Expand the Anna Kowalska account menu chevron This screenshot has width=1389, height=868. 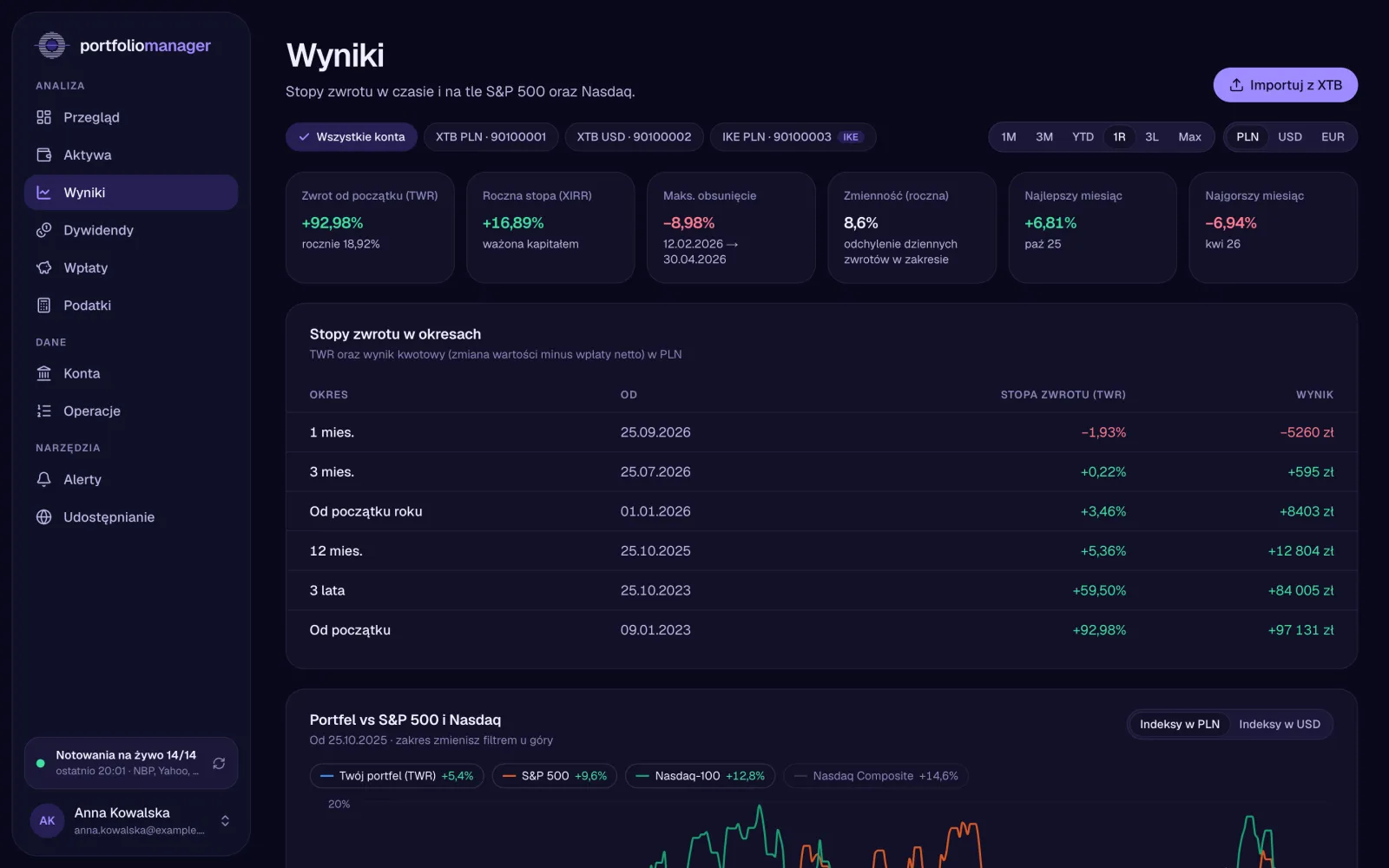pos(225,820)
